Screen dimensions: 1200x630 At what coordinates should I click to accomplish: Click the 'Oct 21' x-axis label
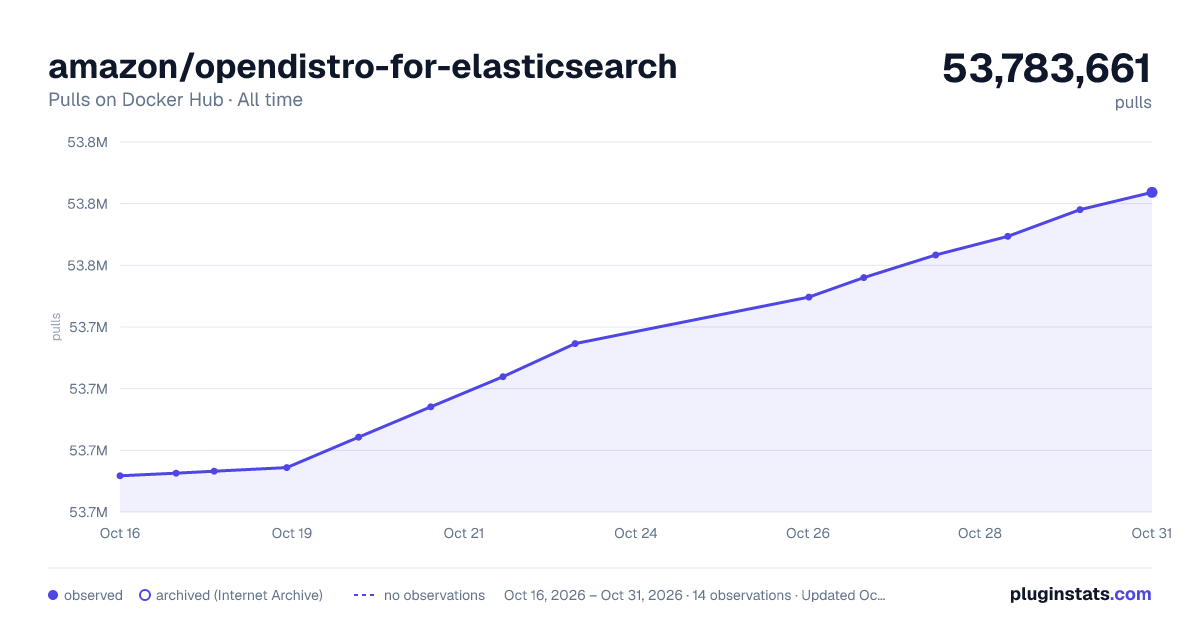[x=464, y=533]
